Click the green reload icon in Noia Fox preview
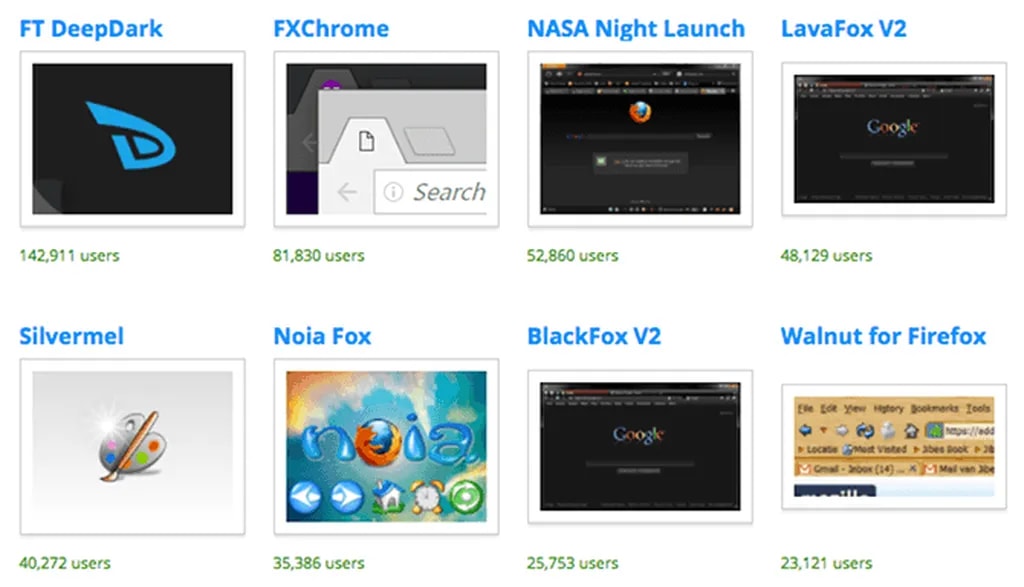Image resolution: width=1024 pixels, height=587 pixels. [x=463, y=497]
